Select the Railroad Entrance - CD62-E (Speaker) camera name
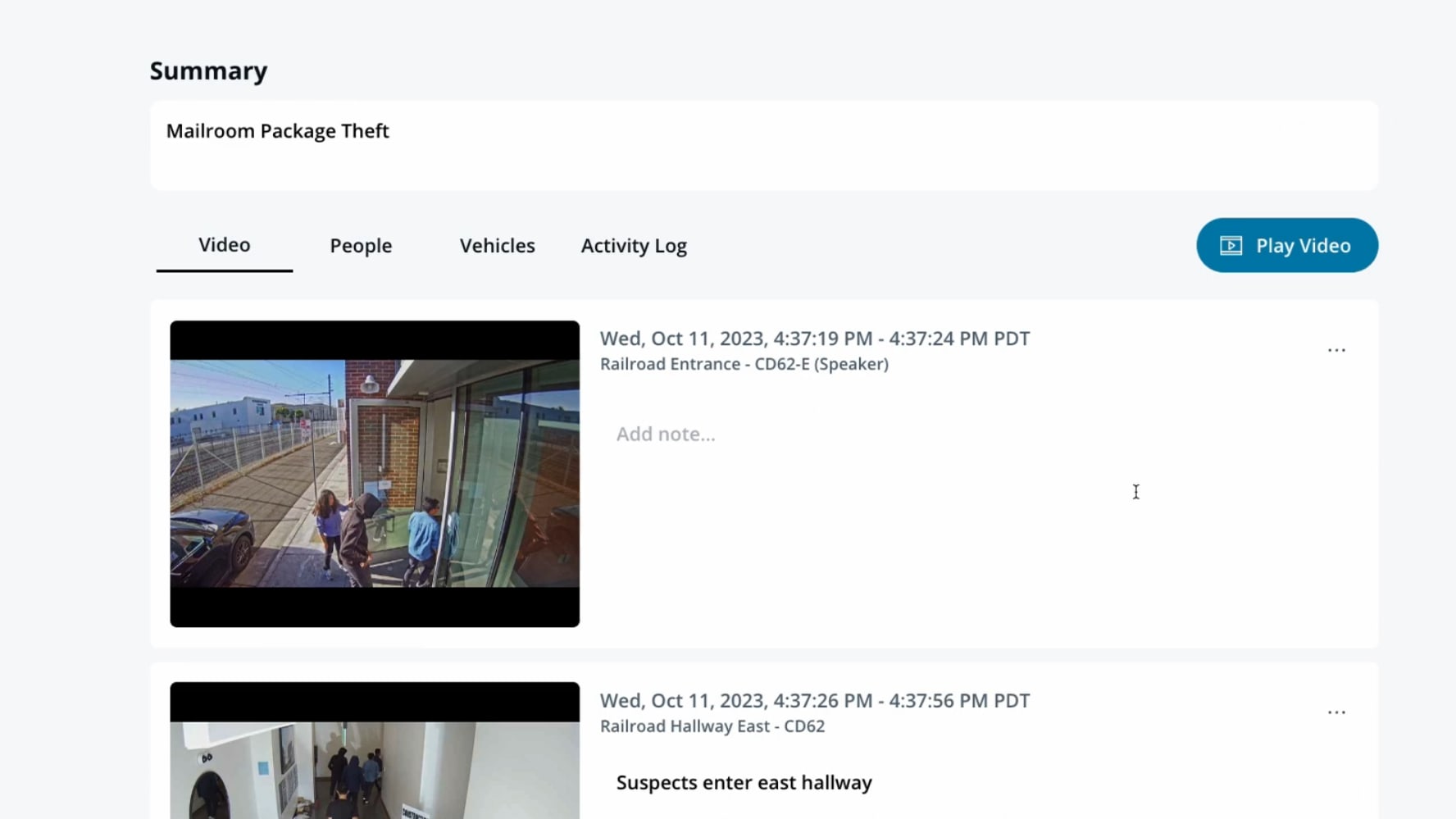Screen dimensions: 1456x819 click(x=744, y=364)
